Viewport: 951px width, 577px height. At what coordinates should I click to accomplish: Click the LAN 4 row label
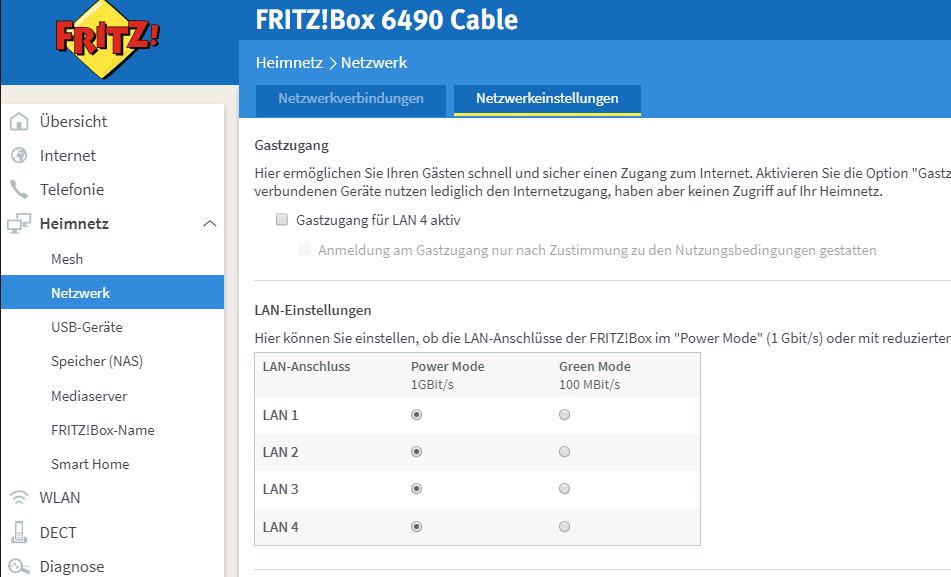click(280, 527)
